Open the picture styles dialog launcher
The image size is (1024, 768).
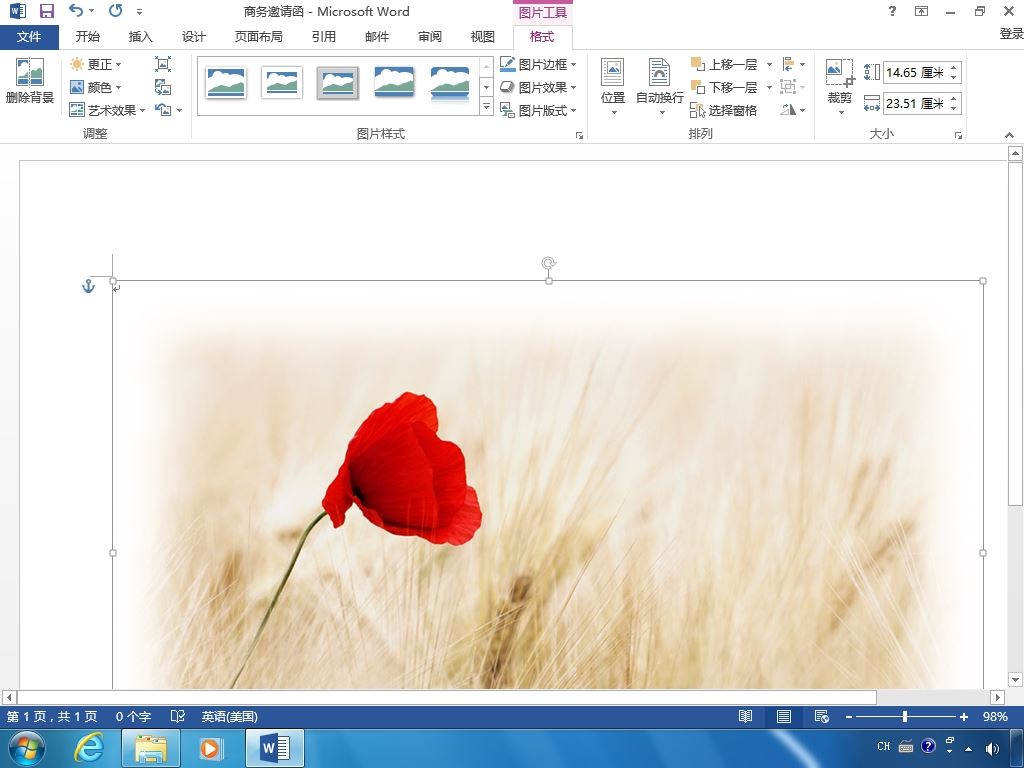tap(579, 135)
